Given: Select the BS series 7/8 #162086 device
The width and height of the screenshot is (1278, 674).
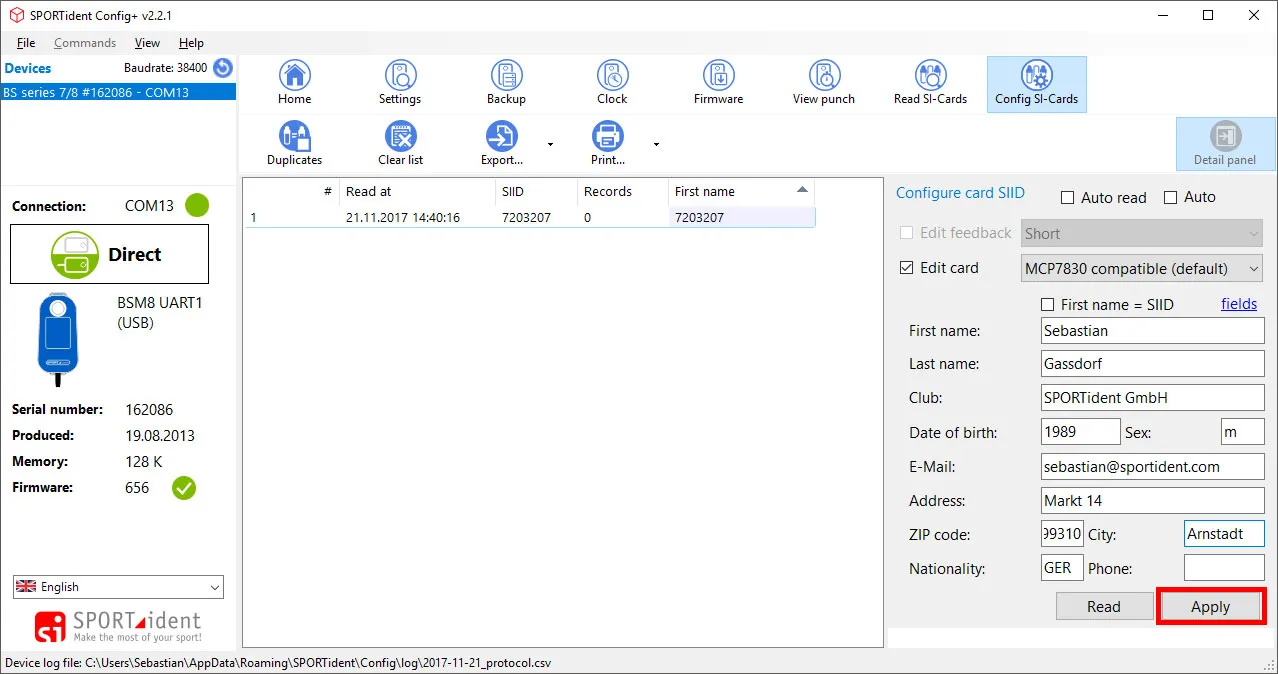Looking at the screenshot, I should point(118,92).
